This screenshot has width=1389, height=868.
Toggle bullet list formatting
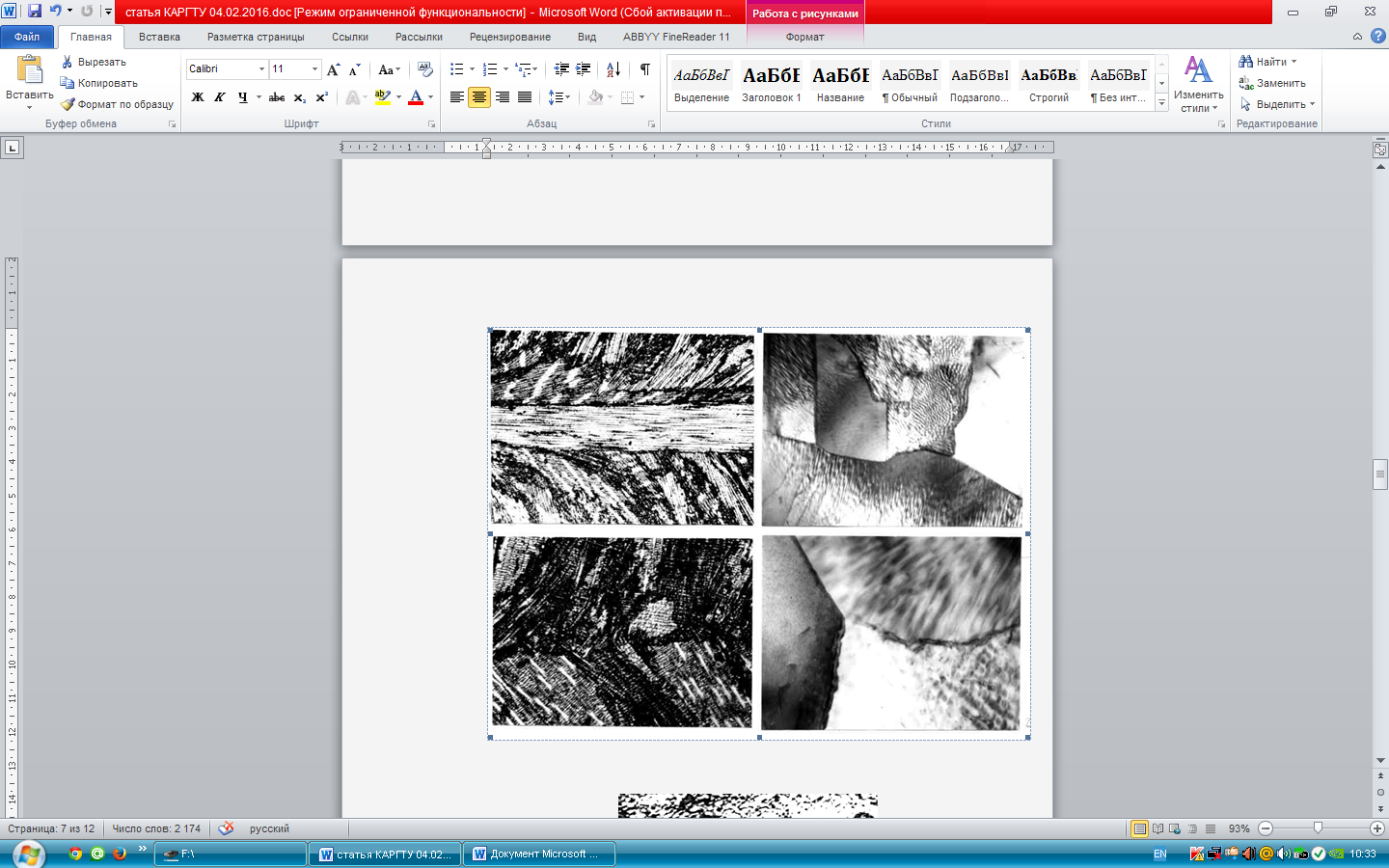point(457,69)
